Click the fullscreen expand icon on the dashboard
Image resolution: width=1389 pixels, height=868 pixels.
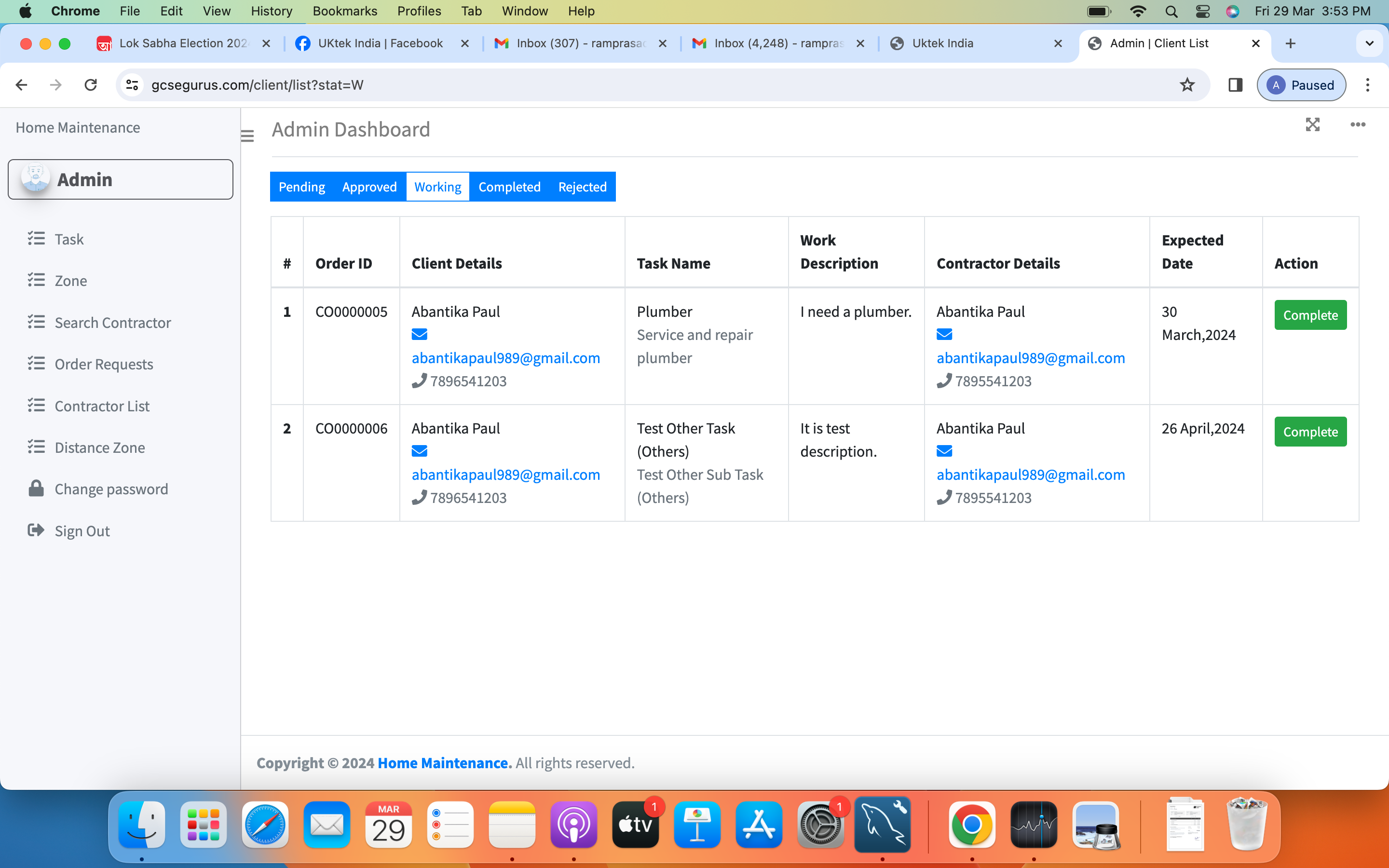[x=1312, y=124]
